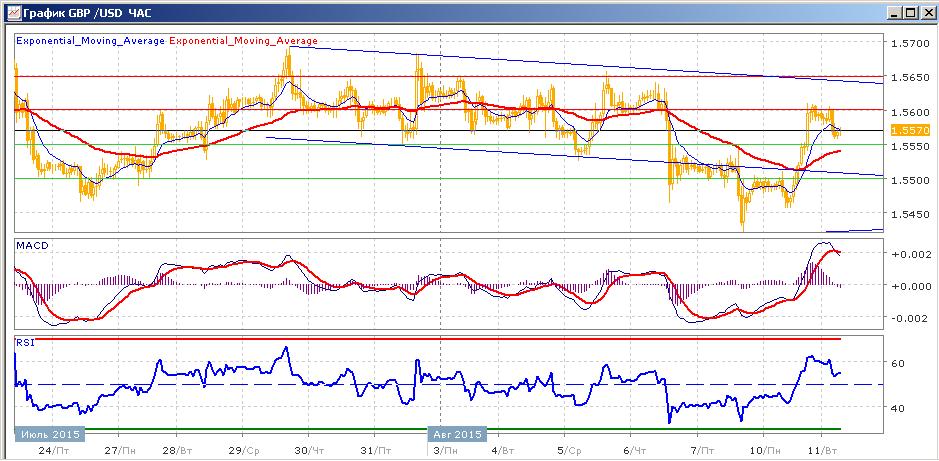This screenshot has width=939, height=461.
Task: Select the 24/Пт date on time axis
Action: tap(53, 450)
